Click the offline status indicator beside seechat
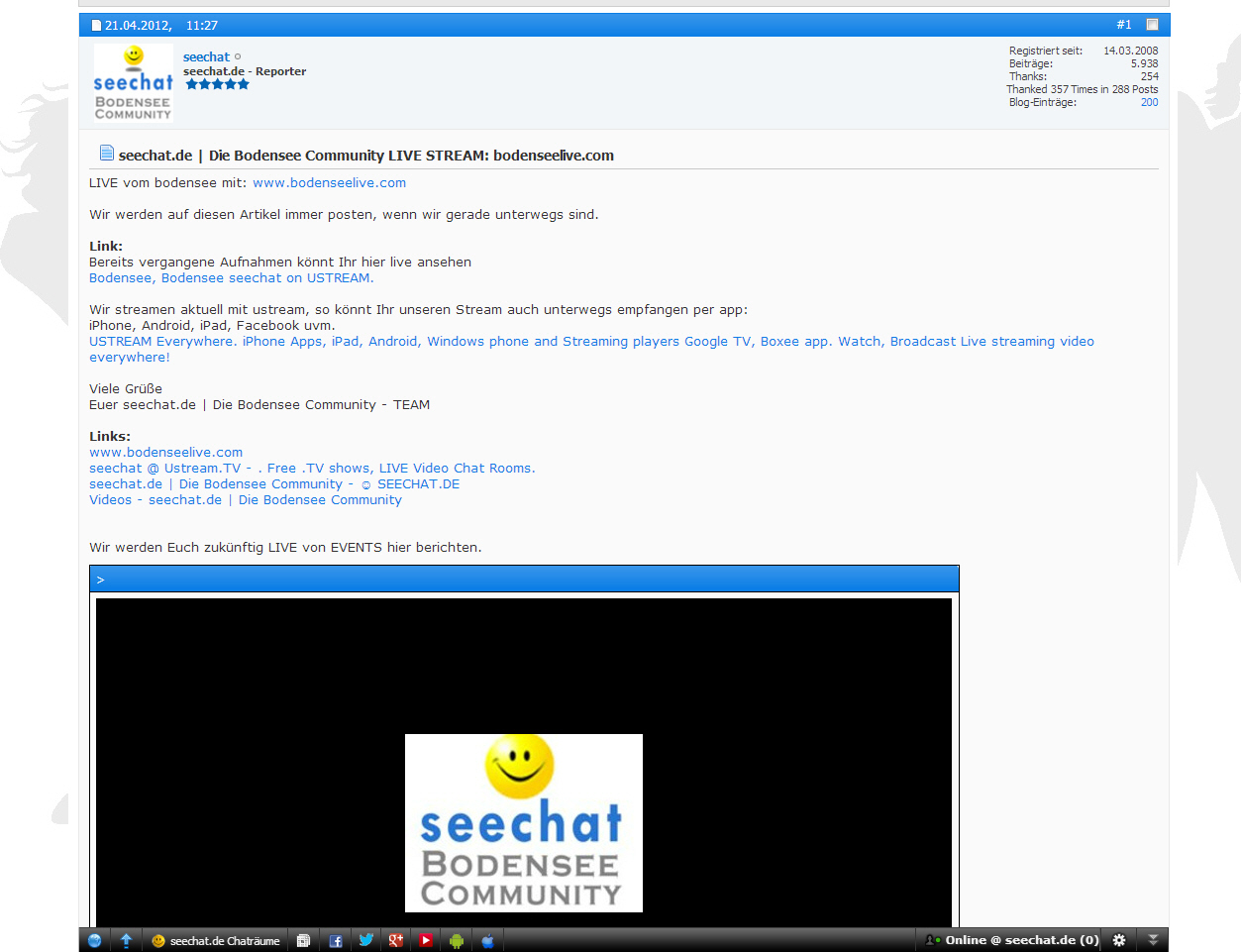Screen dimensions: 1241x952 [238, 57]
